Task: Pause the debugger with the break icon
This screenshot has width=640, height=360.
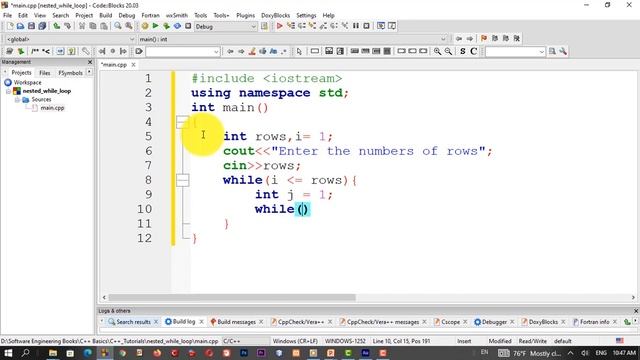Action: pyautogui.click(x=356, y=26)
